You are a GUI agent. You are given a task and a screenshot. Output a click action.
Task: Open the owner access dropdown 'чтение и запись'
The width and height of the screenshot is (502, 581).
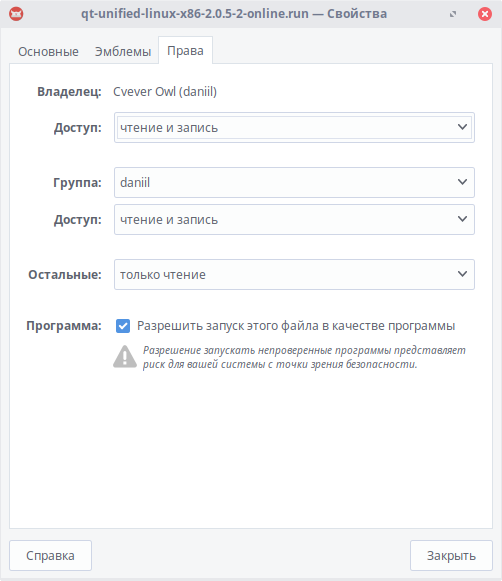click(294, 127)
